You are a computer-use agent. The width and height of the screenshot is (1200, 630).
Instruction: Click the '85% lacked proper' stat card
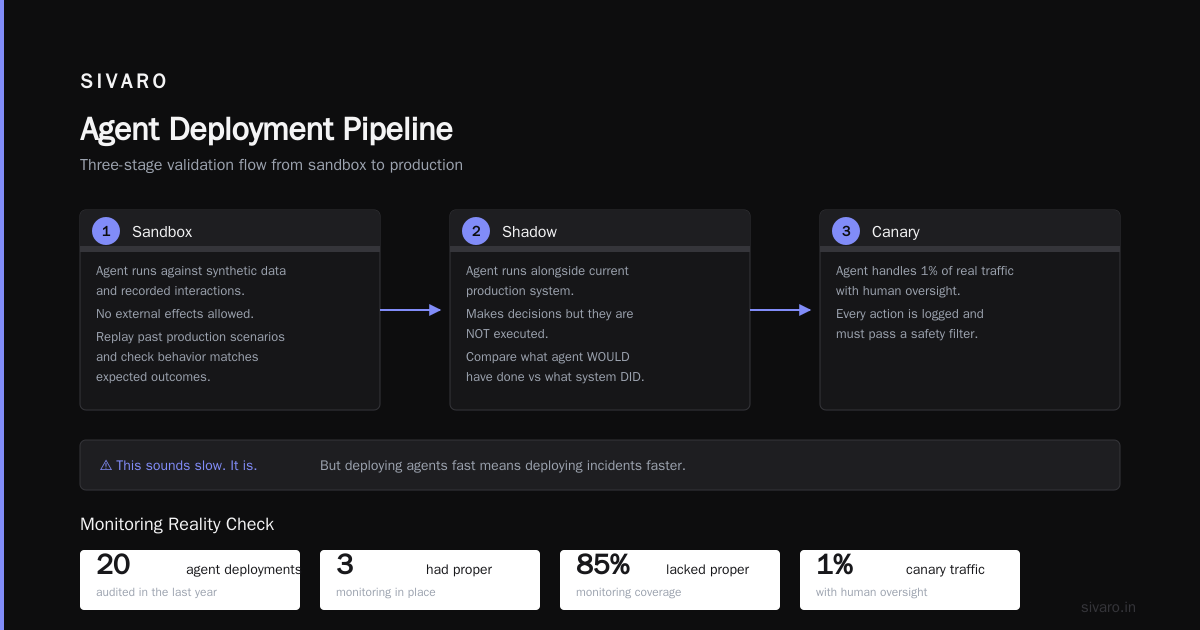tap(670, 580)
